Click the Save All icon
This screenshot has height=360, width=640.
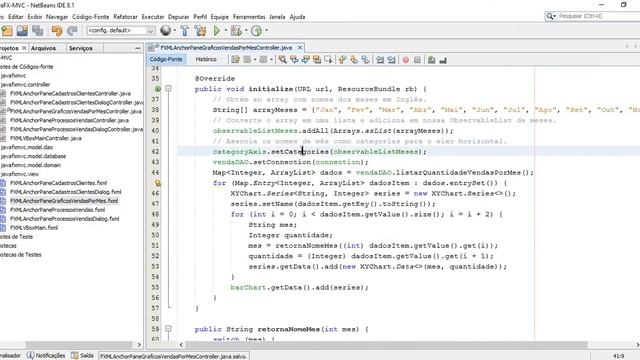pyautogui.click(x=38, y=31)
